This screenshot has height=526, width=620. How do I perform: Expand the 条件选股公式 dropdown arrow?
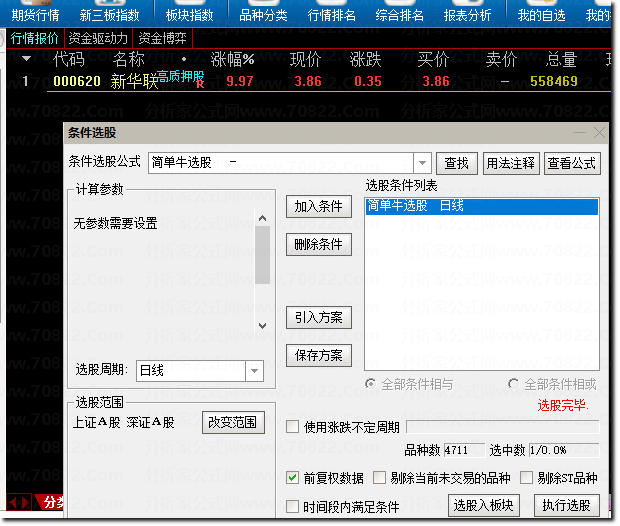tap(422, 163)
